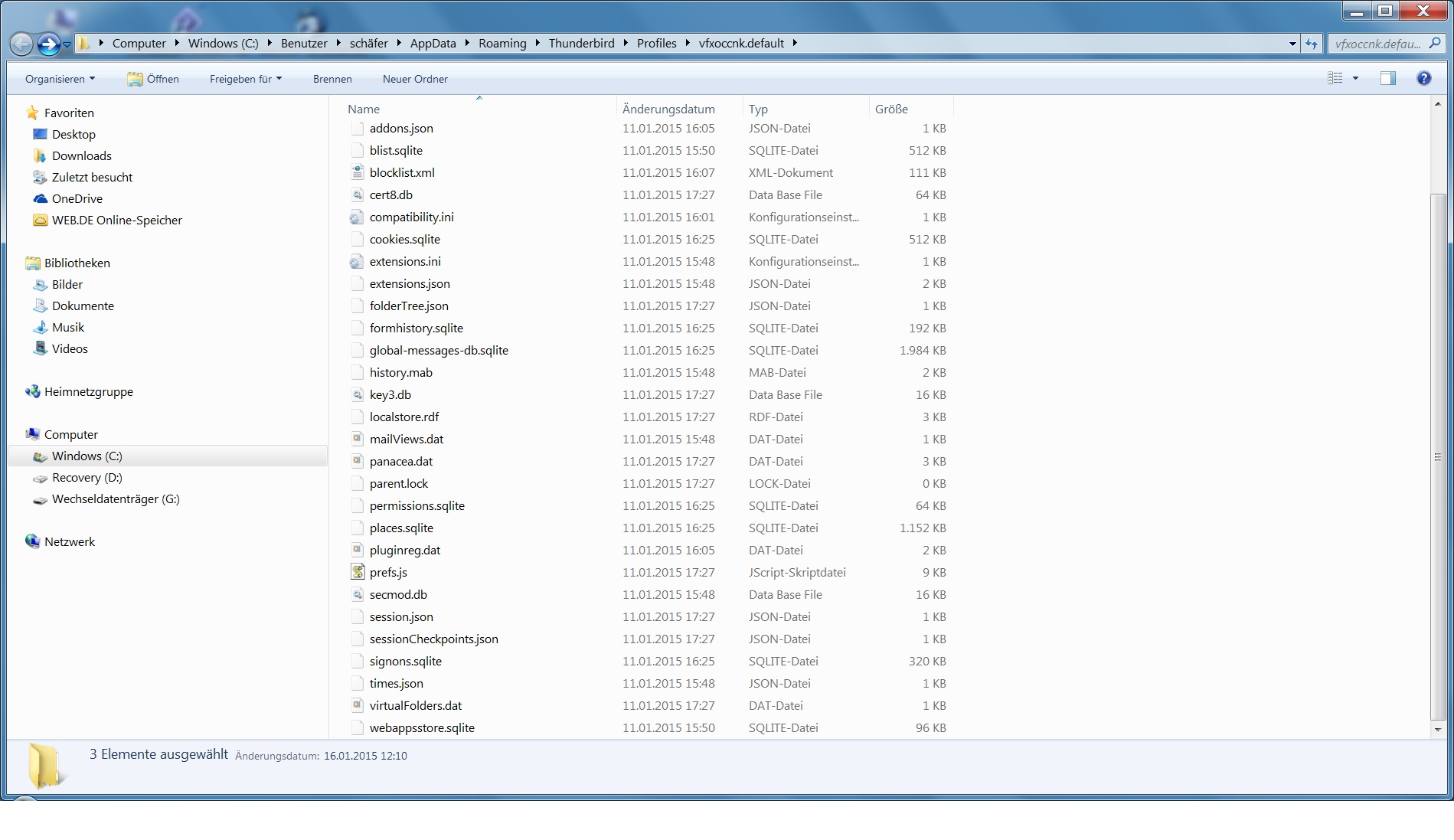Screen dimensions: 1454x840
Task: Select the panacea.dat file icon
Action: tap(357, 461)
